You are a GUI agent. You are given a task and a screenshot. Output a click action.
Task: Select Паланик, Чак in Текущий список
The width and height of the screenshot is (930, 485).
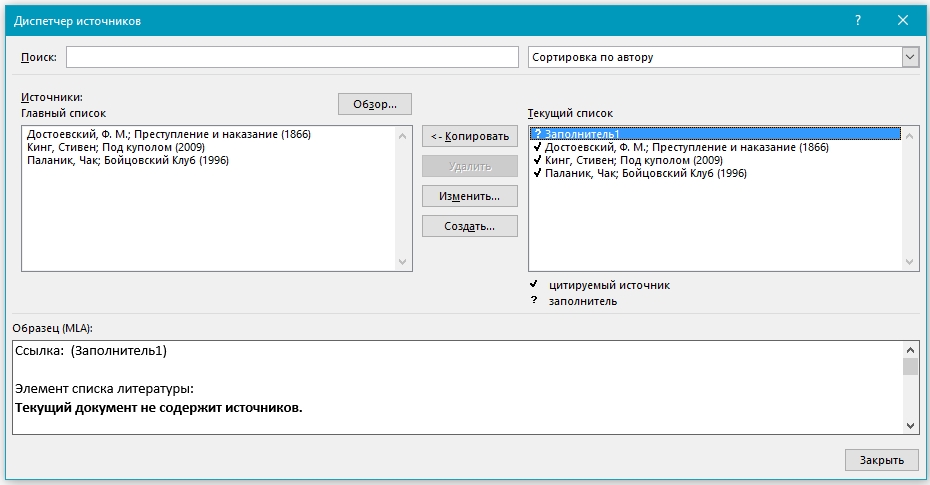[x=645, y=173]
